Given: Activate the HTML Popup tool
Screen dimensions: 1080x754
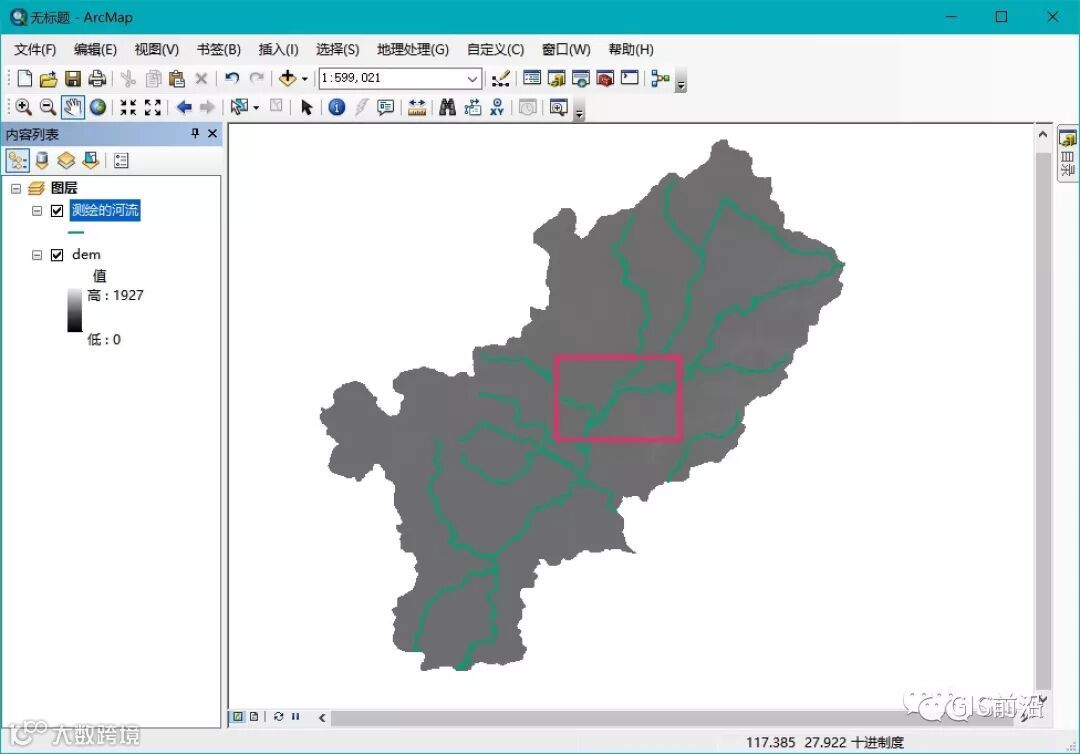Looking at the screenshot, I should 386,107.
